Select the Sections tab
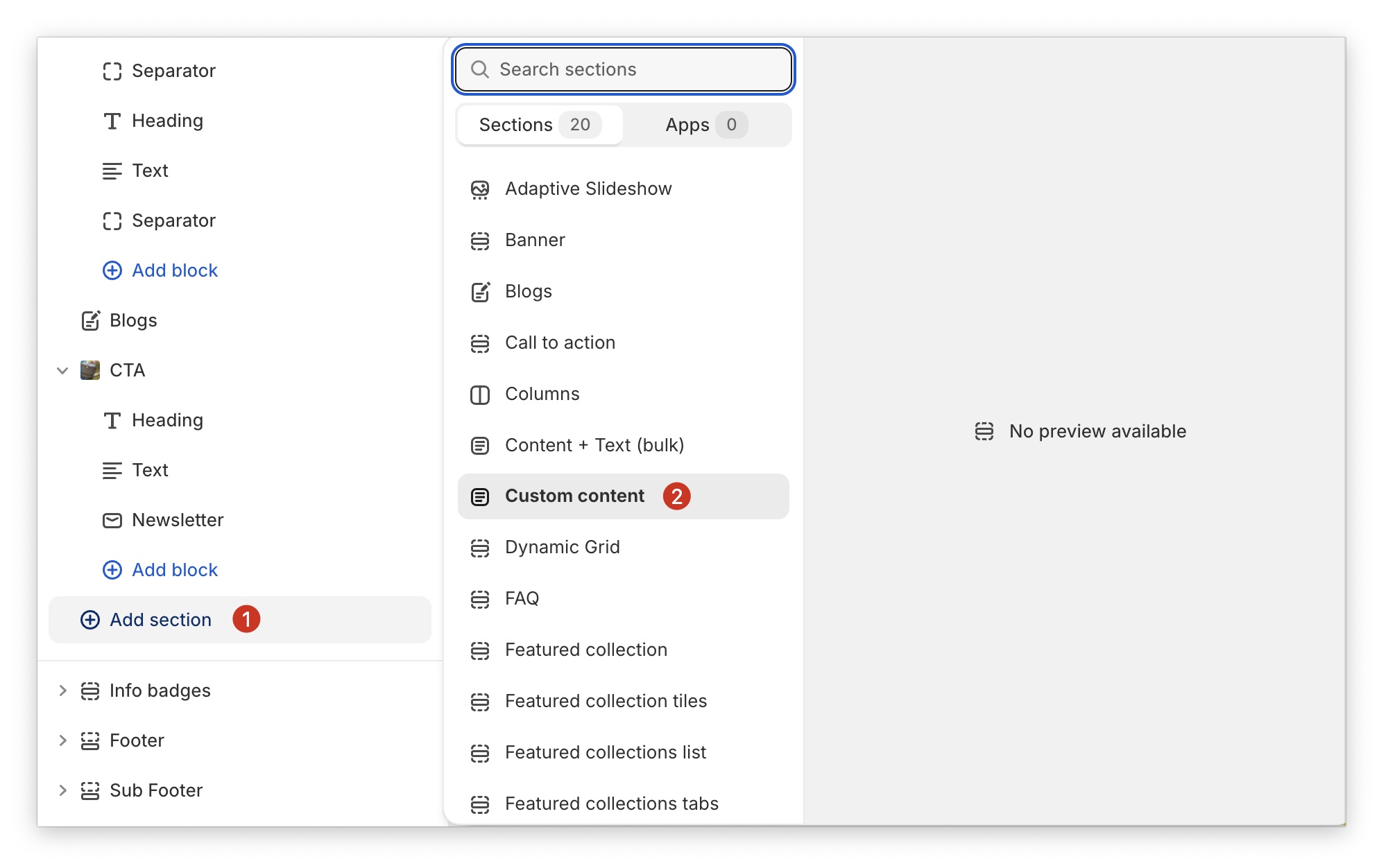Viewport: 1379px width, 868px height. pos(540,125)
